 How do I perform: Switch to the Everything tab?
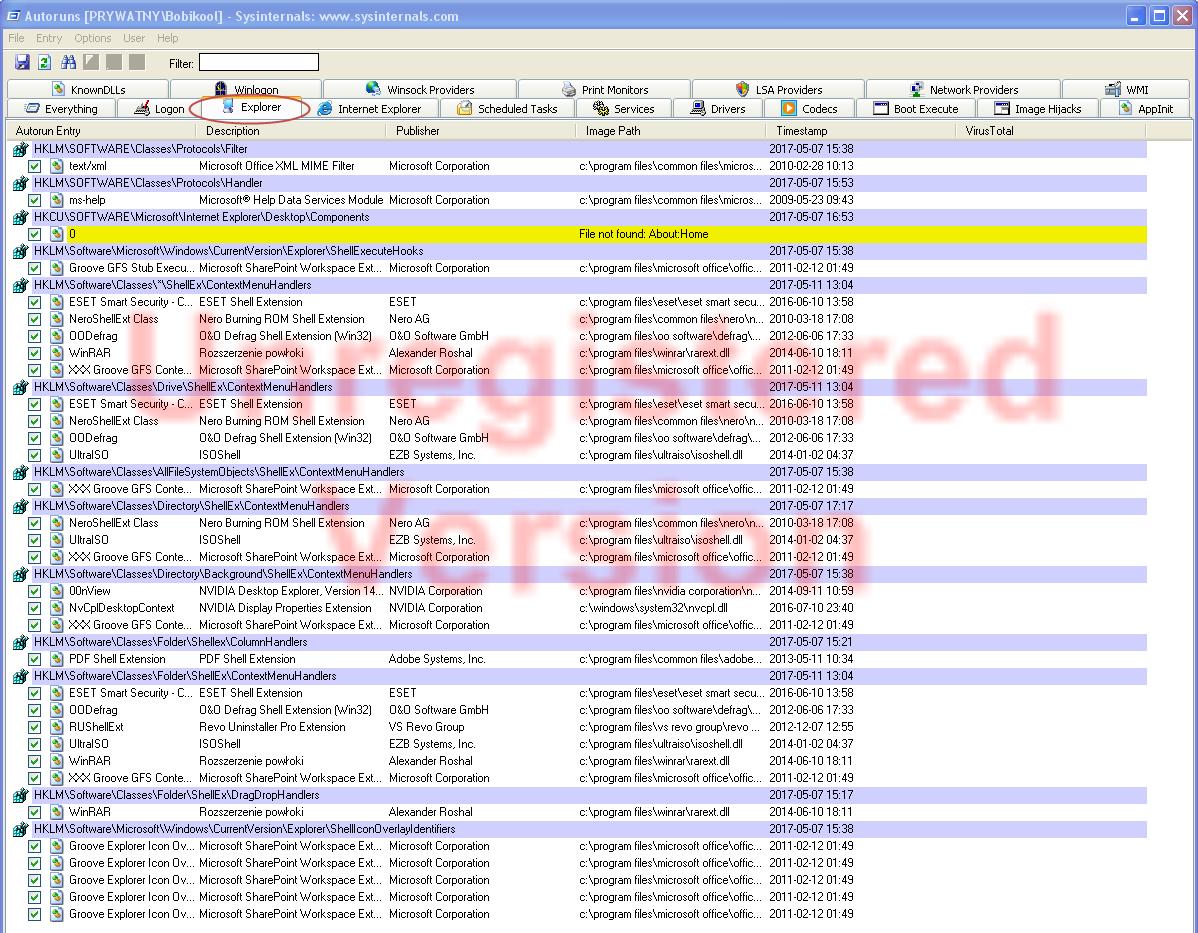coord(61,109)
